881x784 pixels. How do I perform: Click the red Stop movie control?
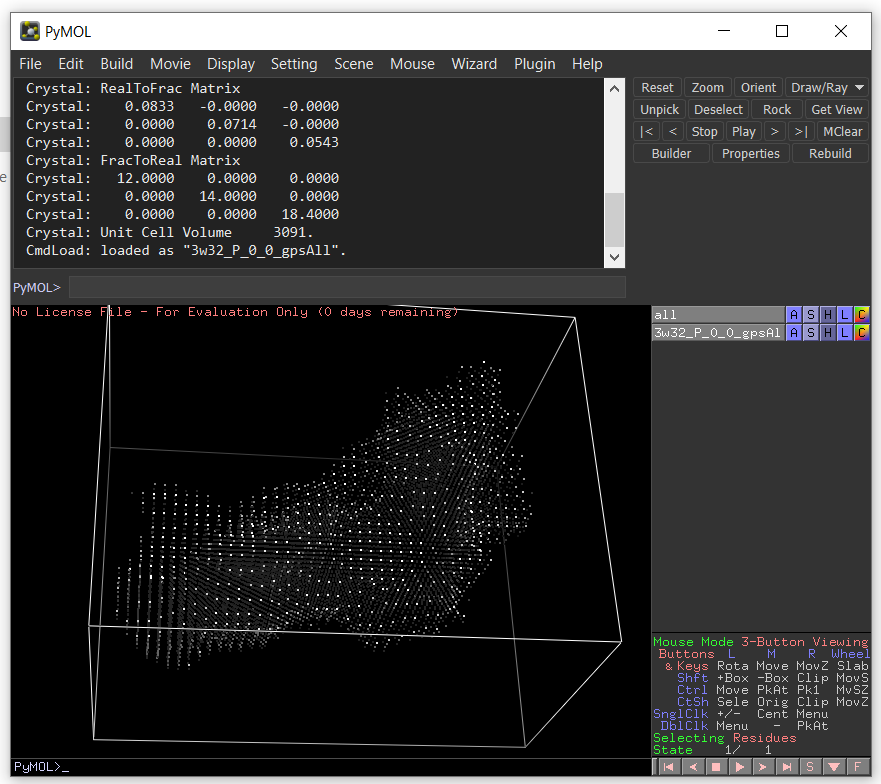click(x=716, y=766)
